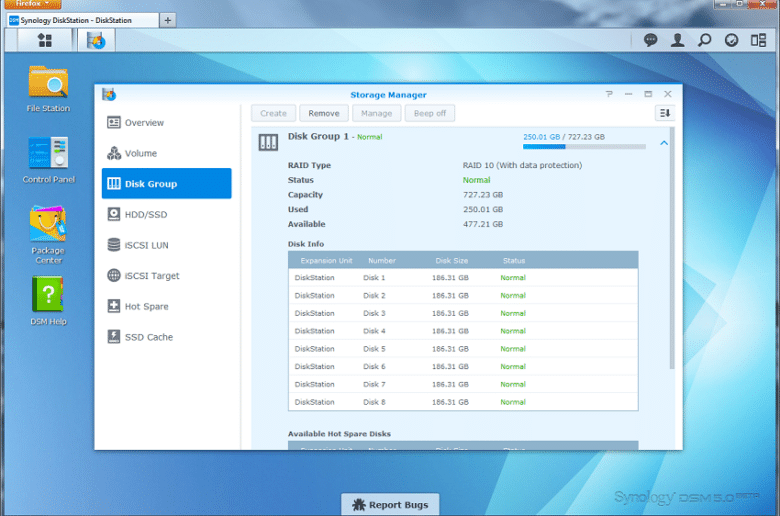The image size is (780, 516).
Task: Select Disk Group in sidebar
Action: [167, 184]
